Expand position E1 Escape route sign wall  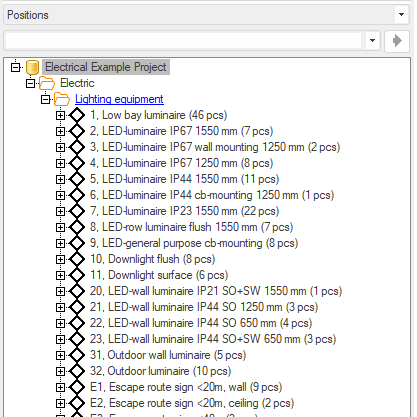coord(60,387)
